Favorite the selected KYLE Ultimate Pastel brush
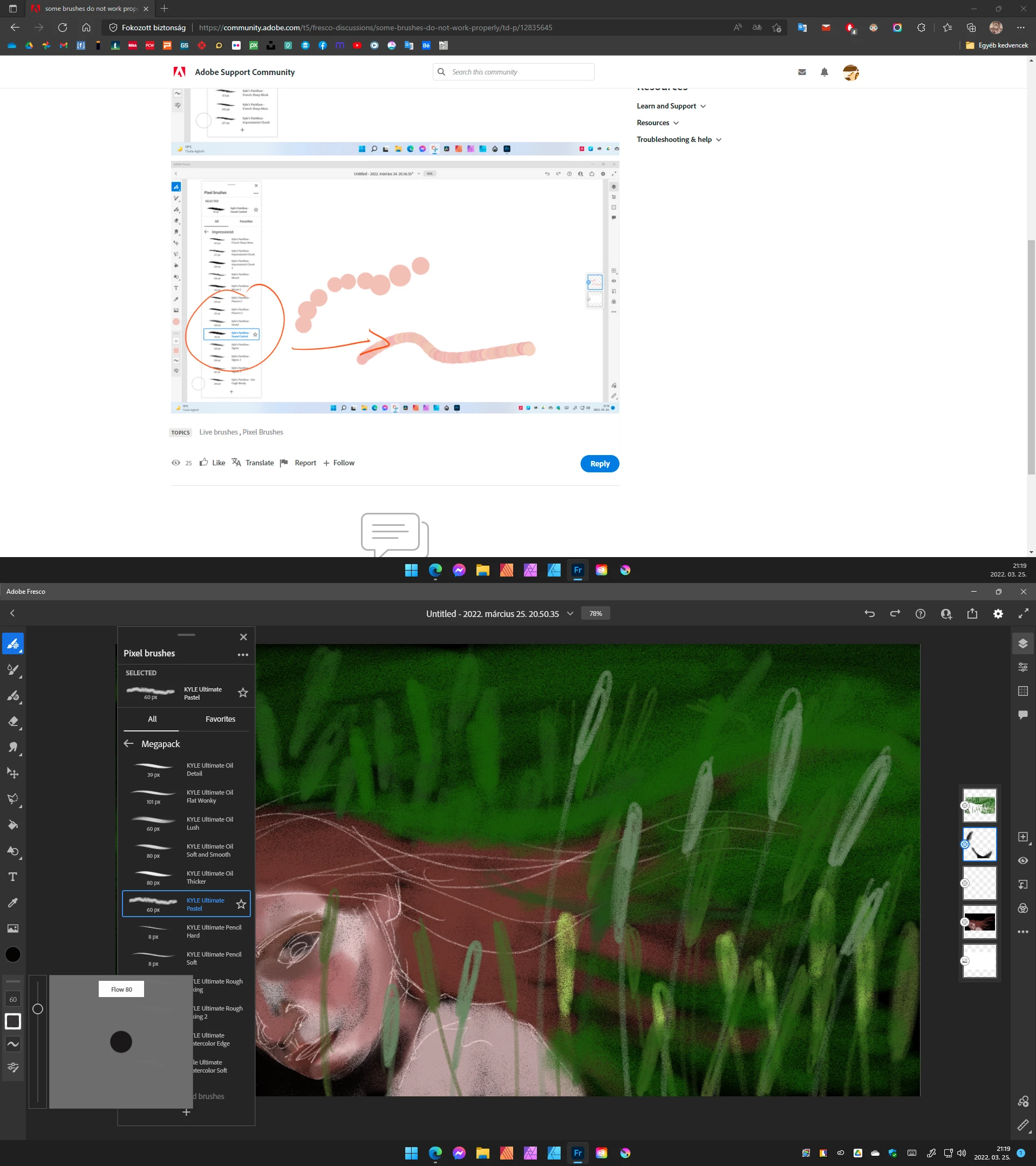Viewport: 1036px width, 1166px height. tap(243, 693)
